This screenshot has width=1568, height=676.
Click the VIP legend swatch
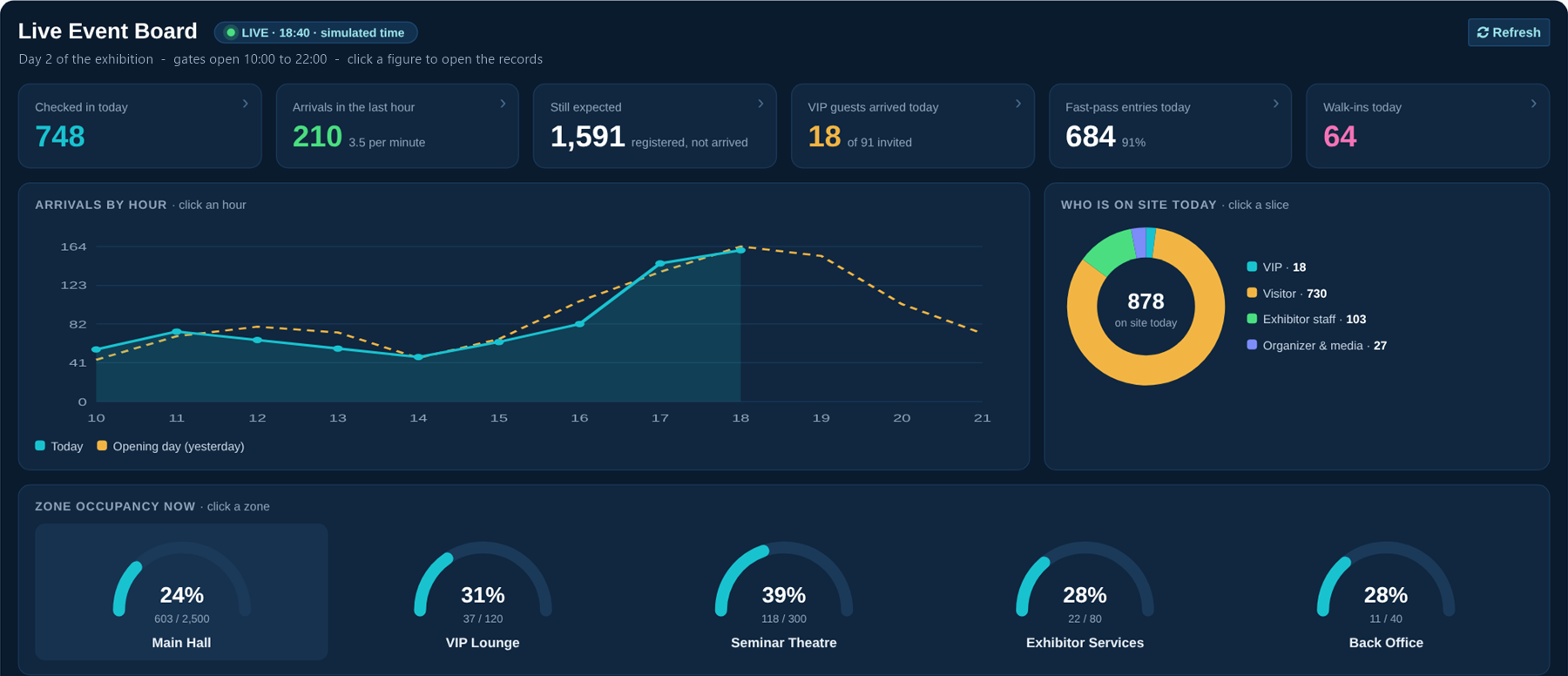click(x=1252, y=267)
